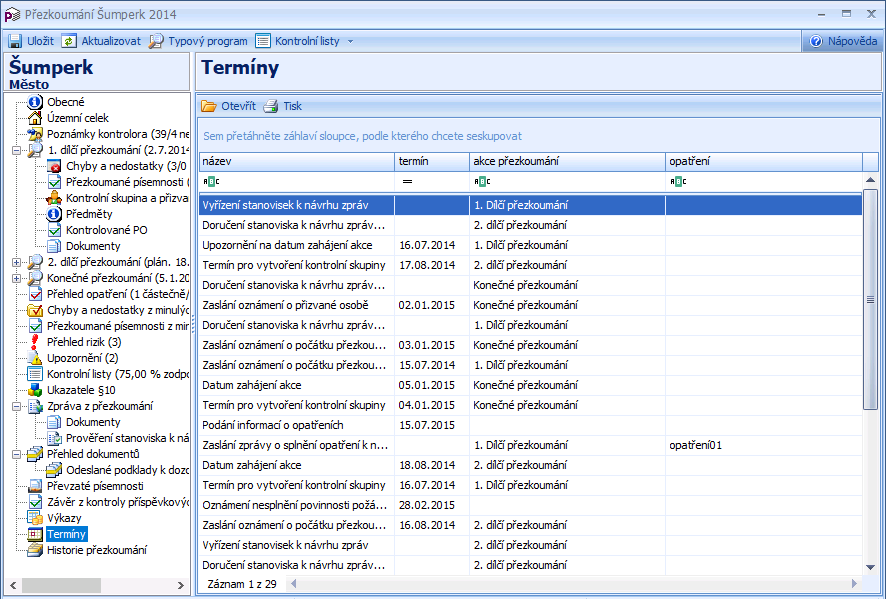
Task: Click the Odeslané podklady folder icon
Action: click(x=54, y=470)
